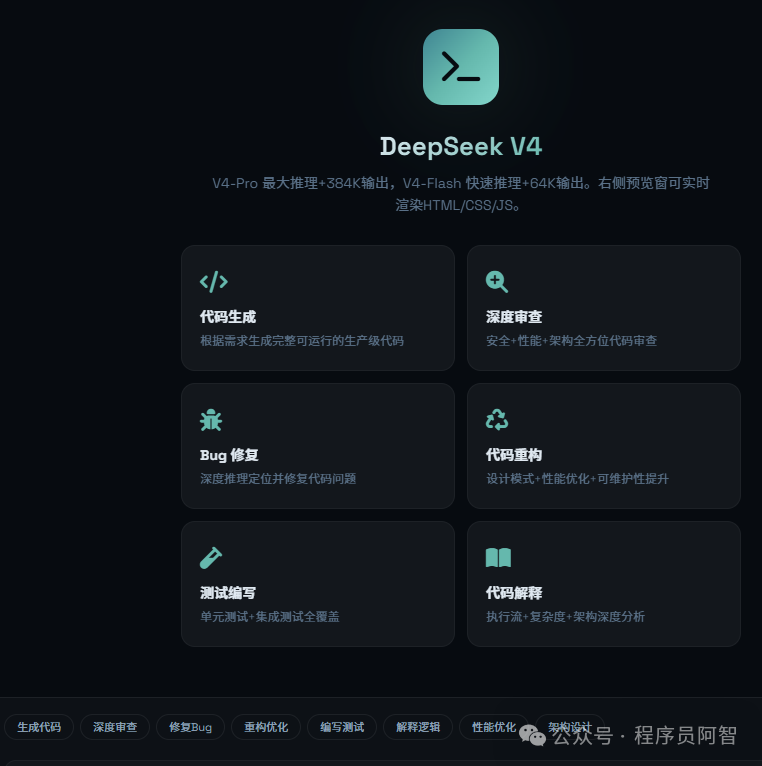Select the Bug 修复 card title

(x=229, y=455)
